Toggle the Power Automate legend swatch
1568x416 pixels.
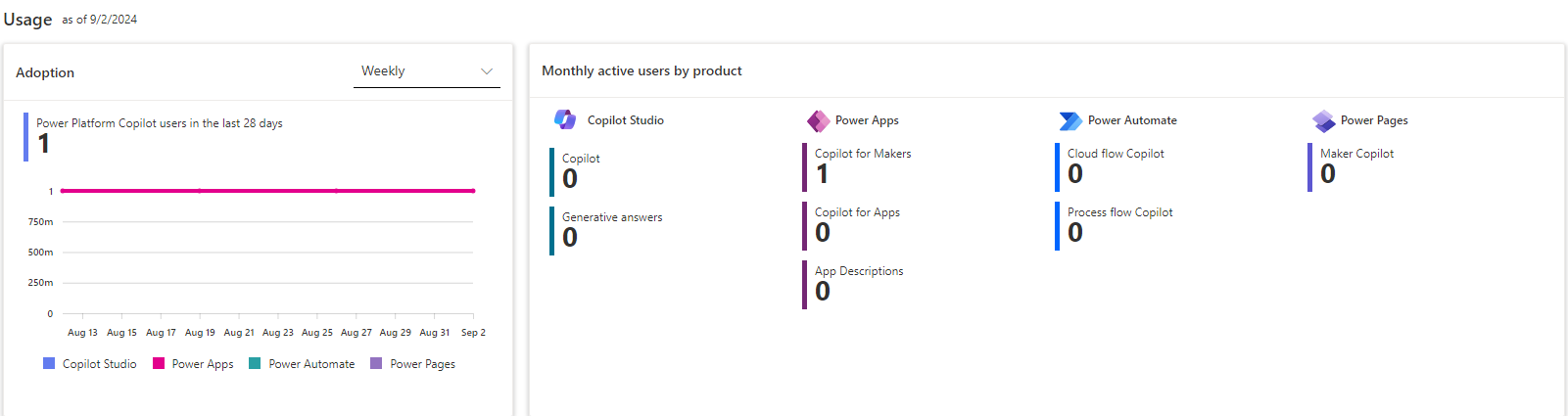tap(255, 363)
